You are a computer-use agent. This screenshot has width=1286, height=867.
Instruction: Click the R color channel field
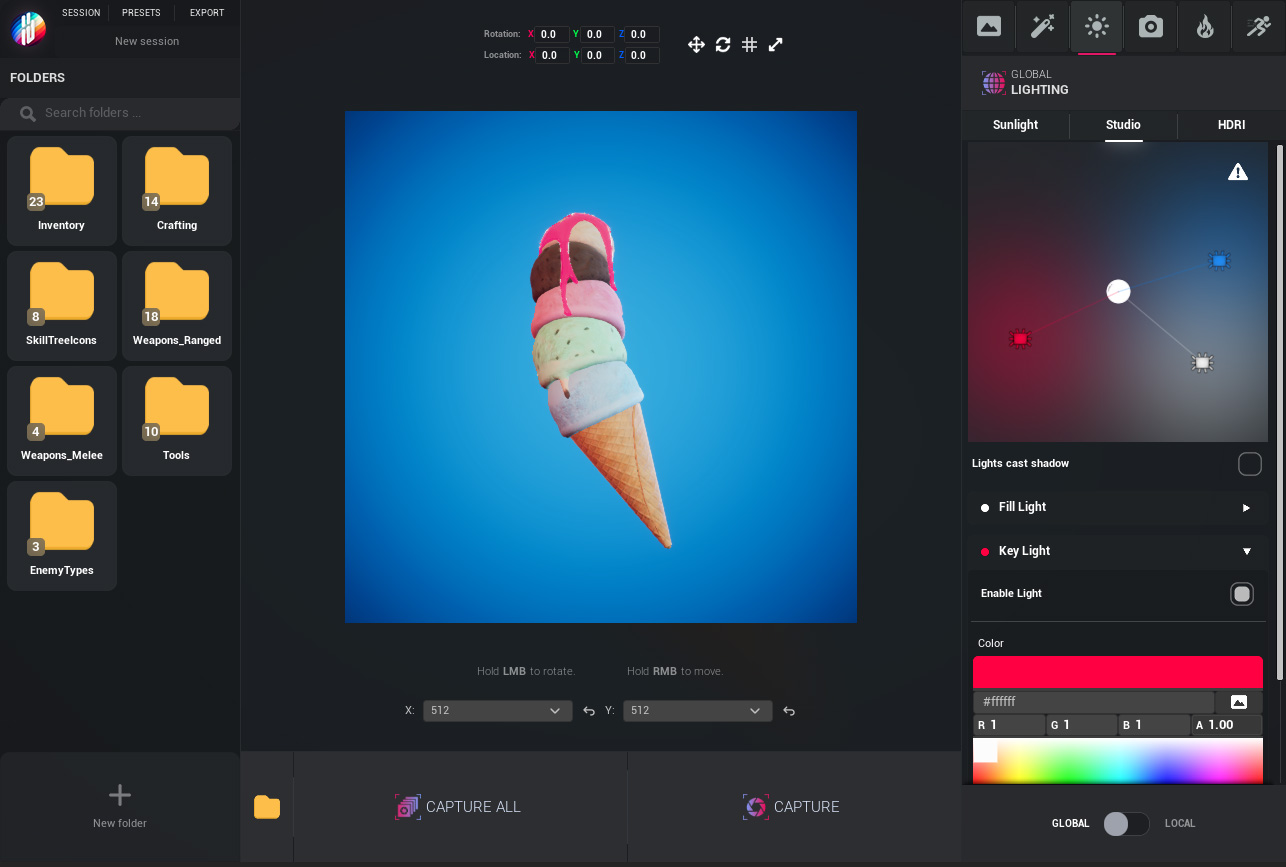[x=1009, y=725]
